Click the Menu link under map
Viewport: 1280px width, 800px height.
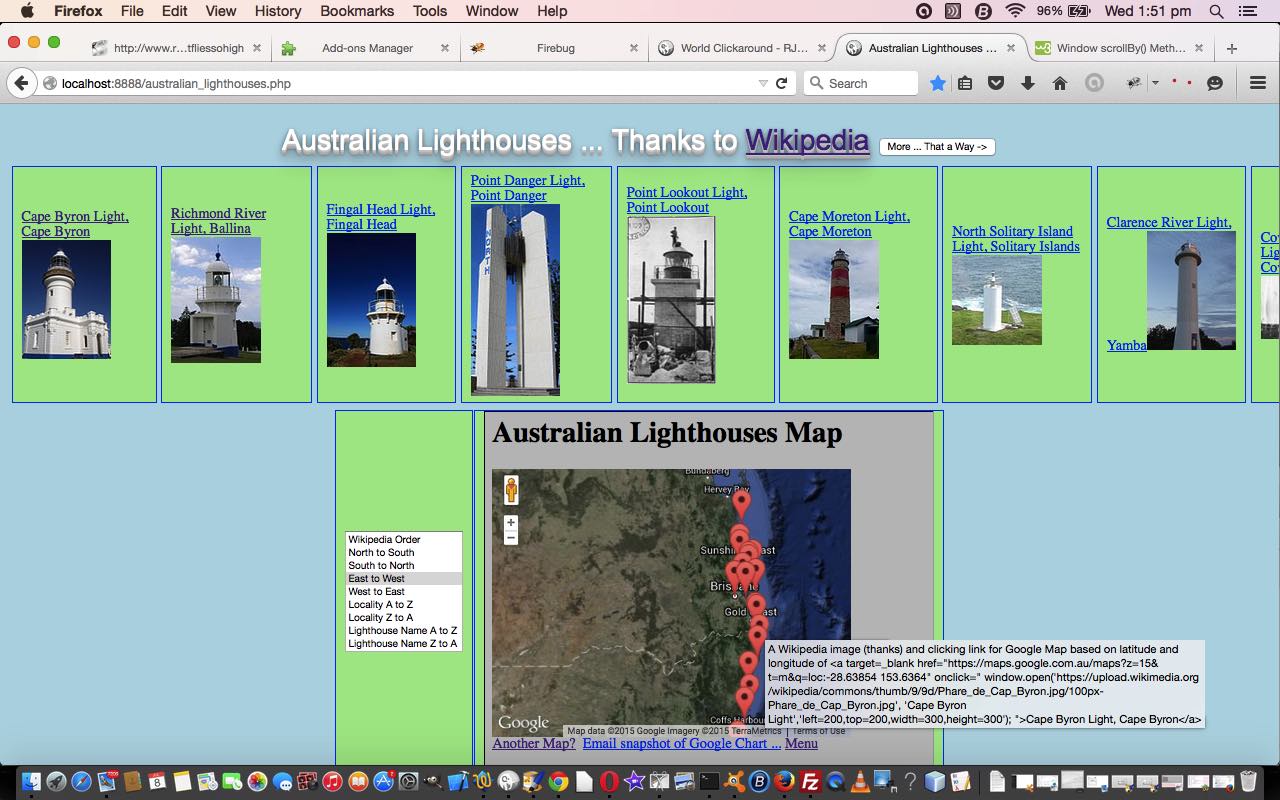801,743
